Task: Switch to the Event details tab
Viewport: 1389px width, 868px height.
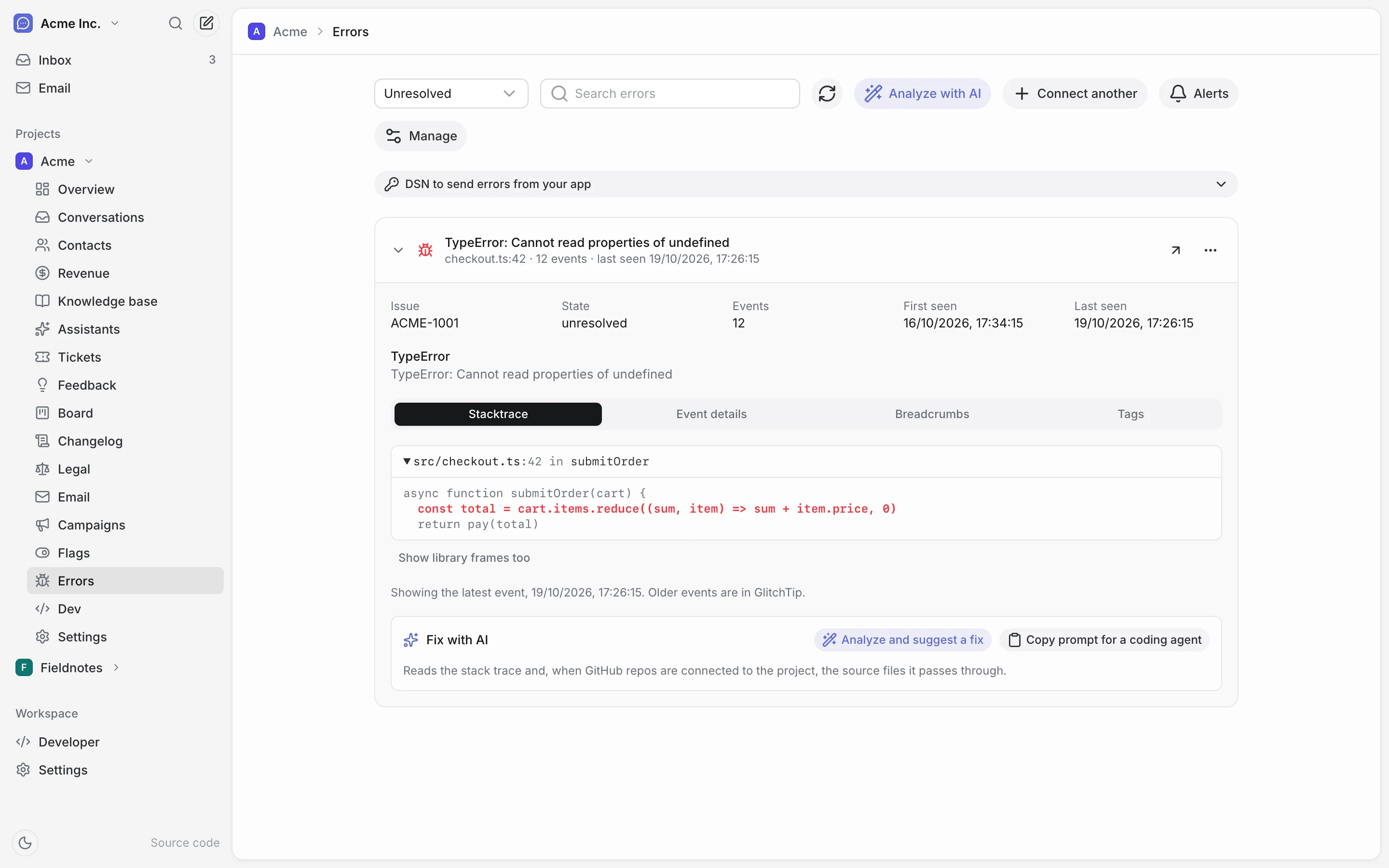Action: (711, 415)
